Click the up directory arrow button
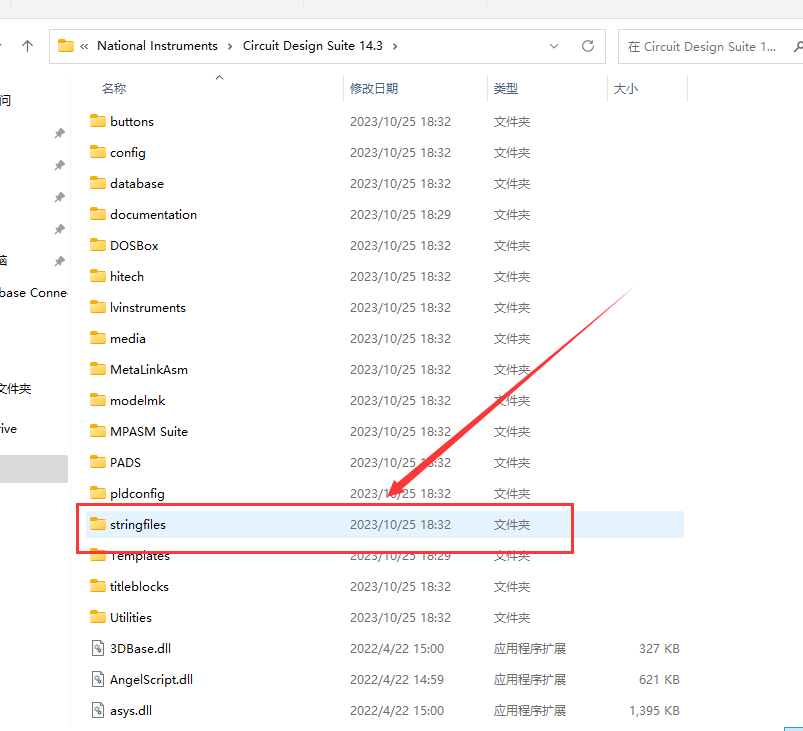 coord(27,46)
